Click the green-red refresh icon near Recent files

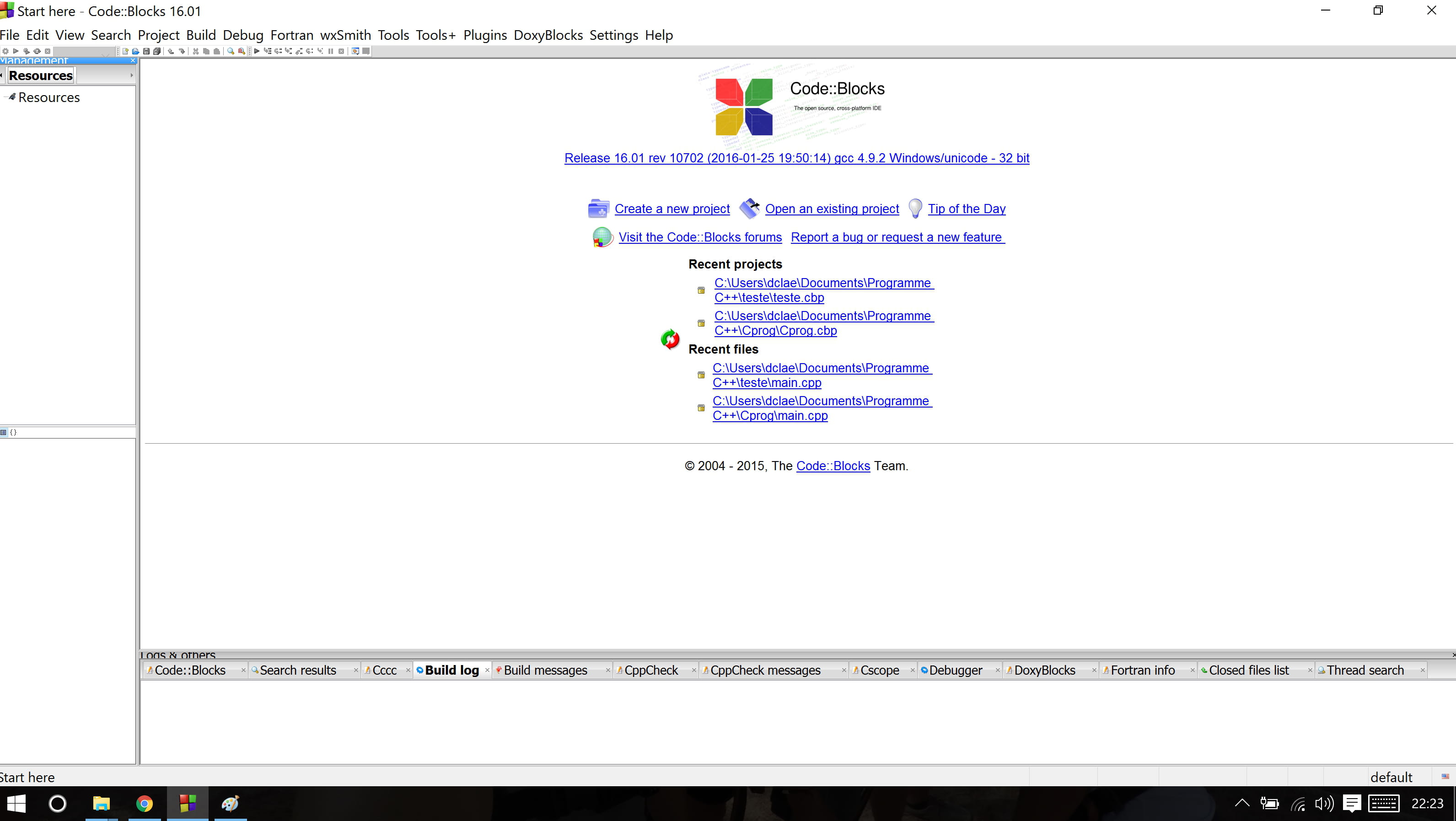click(x=670, y=339)
